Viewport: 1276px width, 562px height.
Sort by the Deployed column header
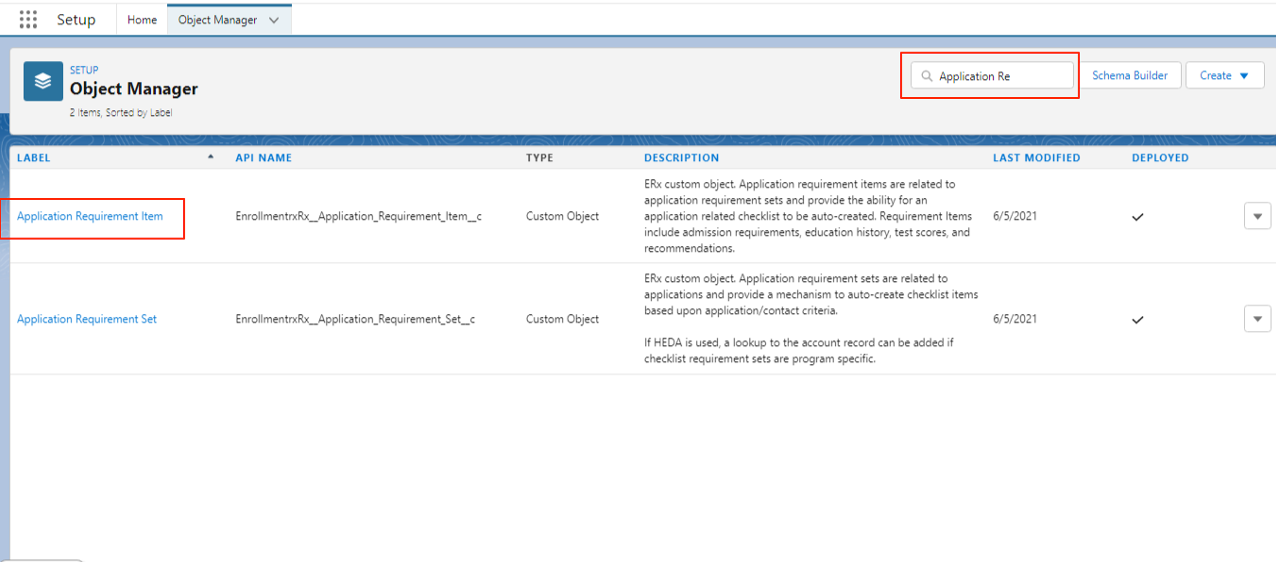pos(1160,158)
